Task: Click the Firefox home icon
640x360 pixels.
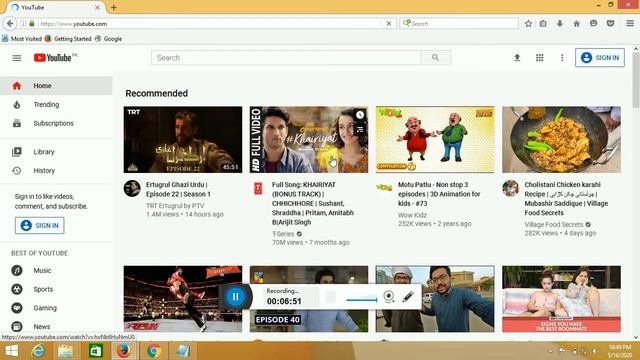Action: (576, 24)
